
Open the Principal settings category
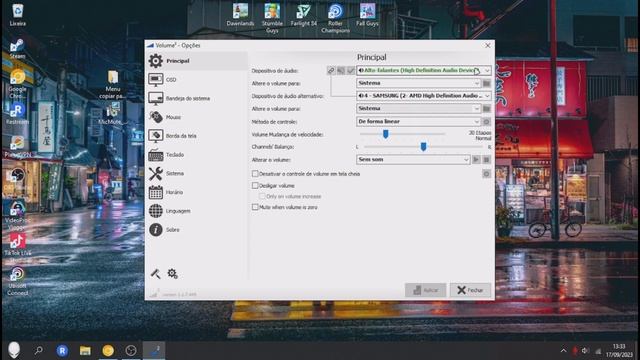(x=196, y=61)
